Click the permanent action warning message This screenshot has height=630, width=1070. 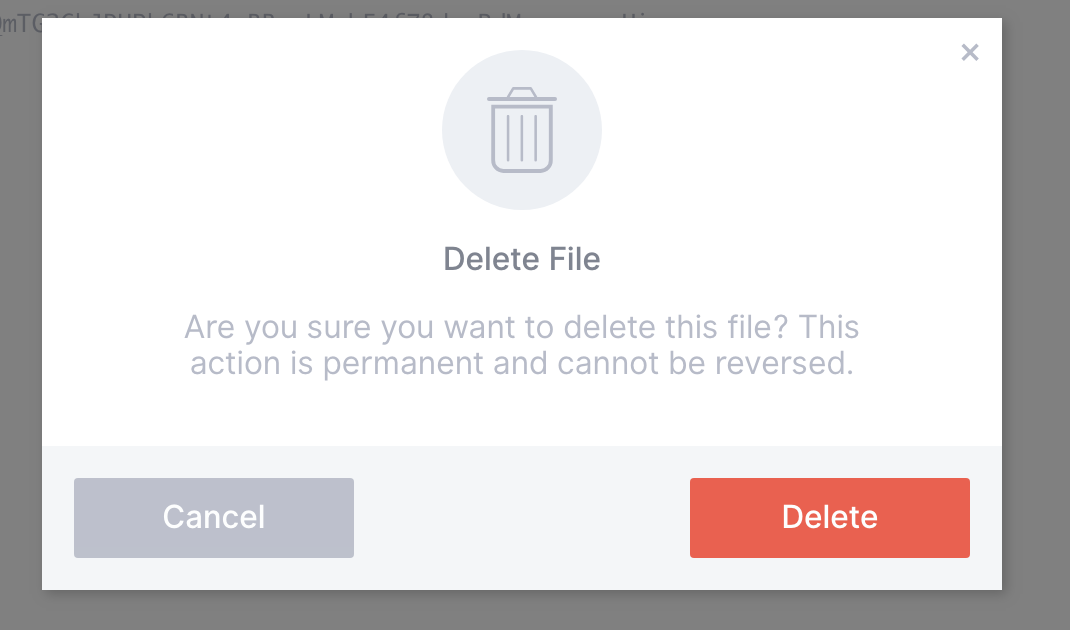coord(522,345)
